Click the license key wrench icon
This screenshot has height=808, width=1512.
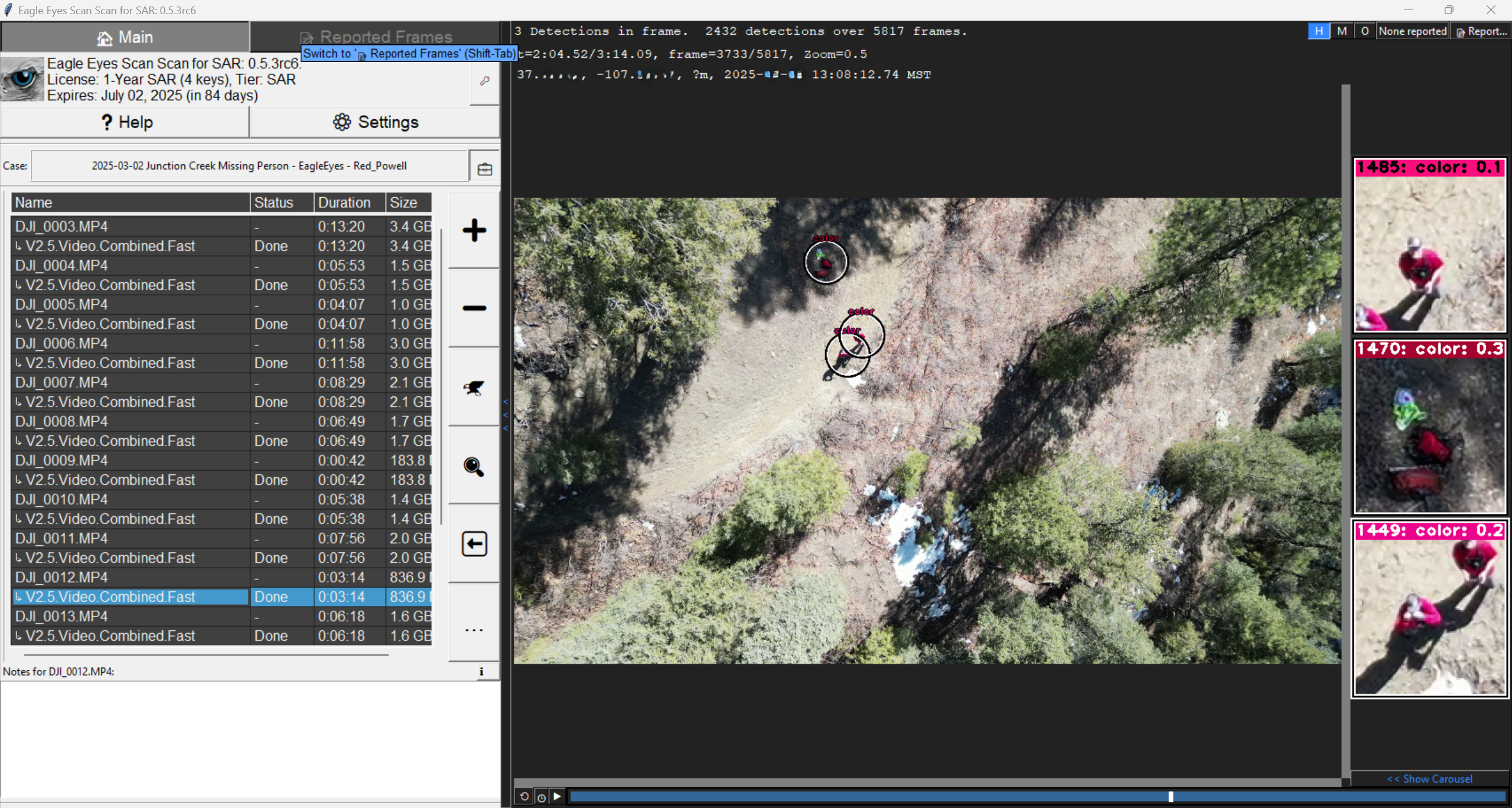(485, 81)
